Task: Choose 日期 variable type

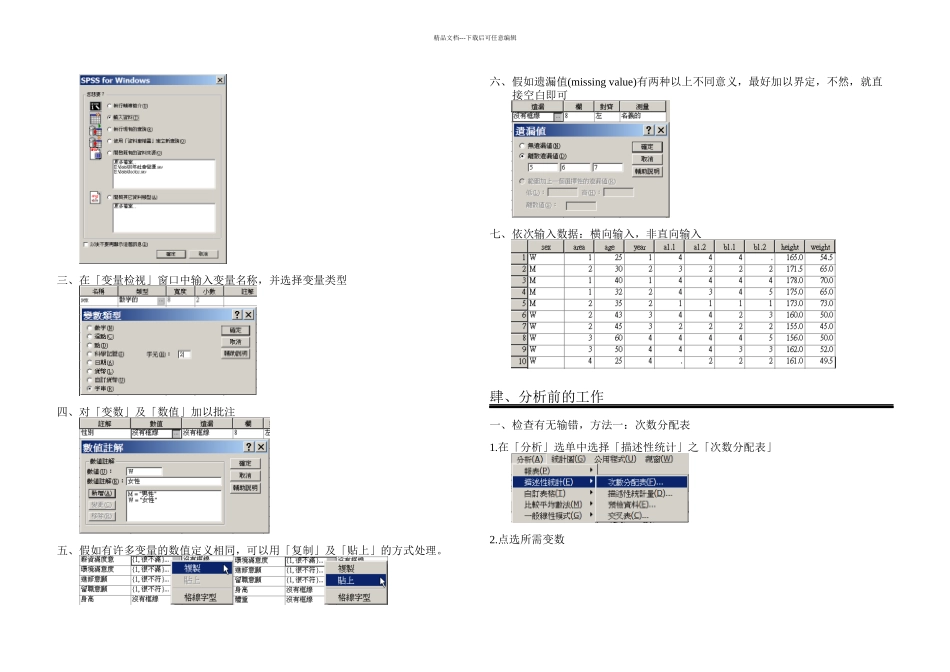Action: coord(90,362)
